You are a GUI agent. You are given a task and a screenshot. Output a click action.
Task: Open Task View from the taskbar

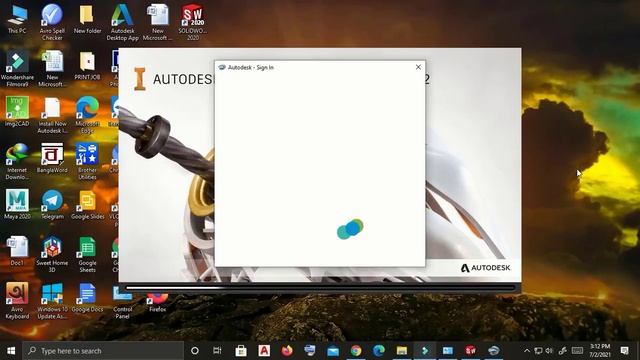[x=218, y=351]
